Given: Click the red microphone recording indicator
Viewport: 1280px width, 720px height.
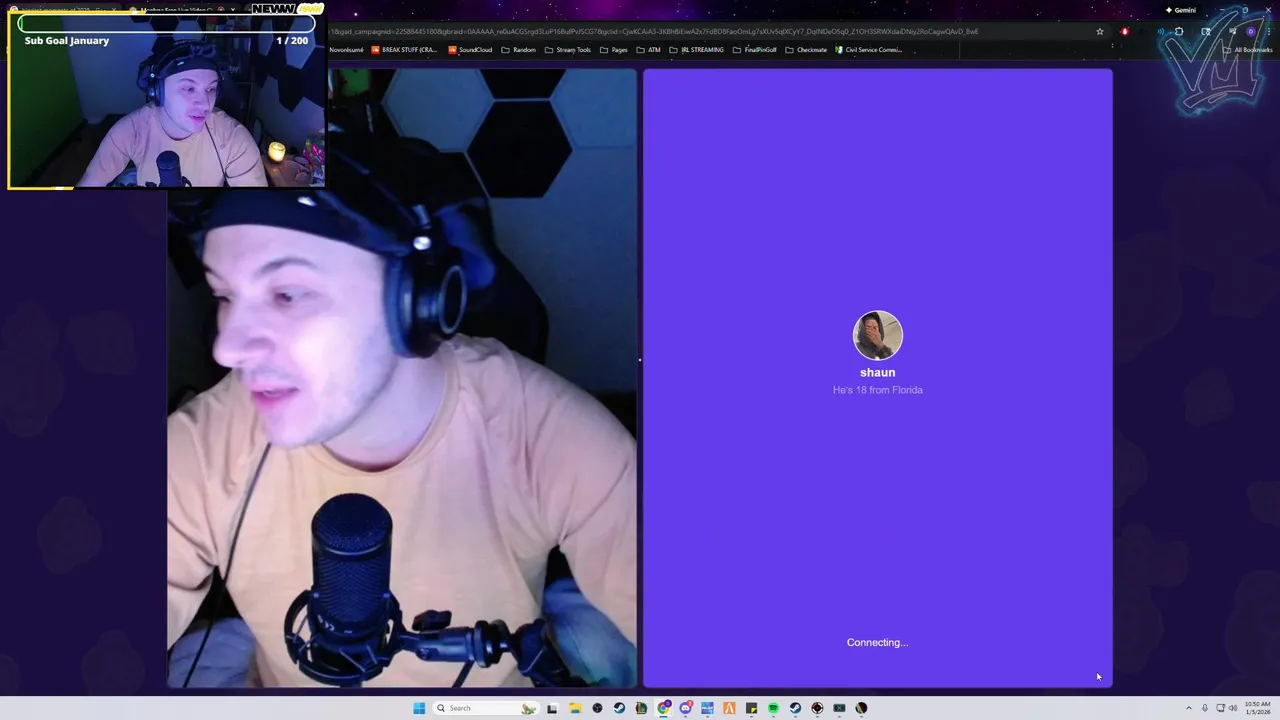Looking at the screenshot, I should [1125, 31].
